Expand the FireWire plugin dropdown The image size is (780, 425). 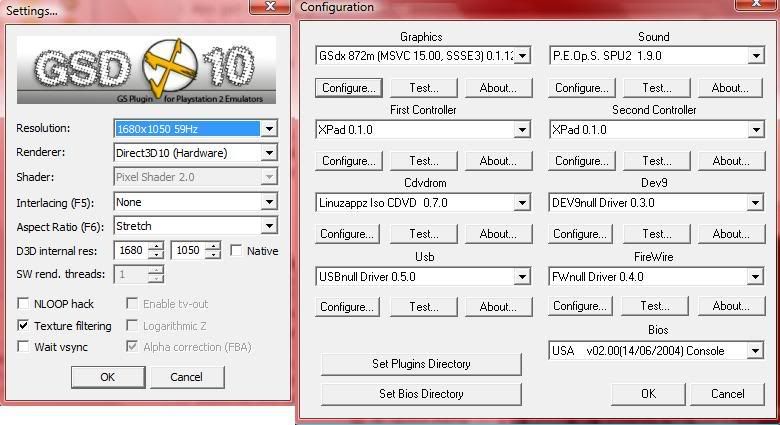(x=657, y=277)
